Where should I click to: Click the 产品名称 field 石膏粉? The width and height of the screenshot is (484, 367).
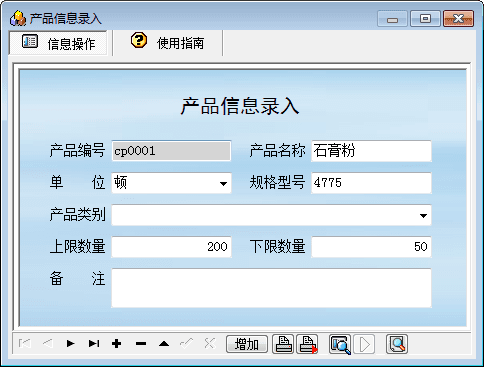pos(371,151)
